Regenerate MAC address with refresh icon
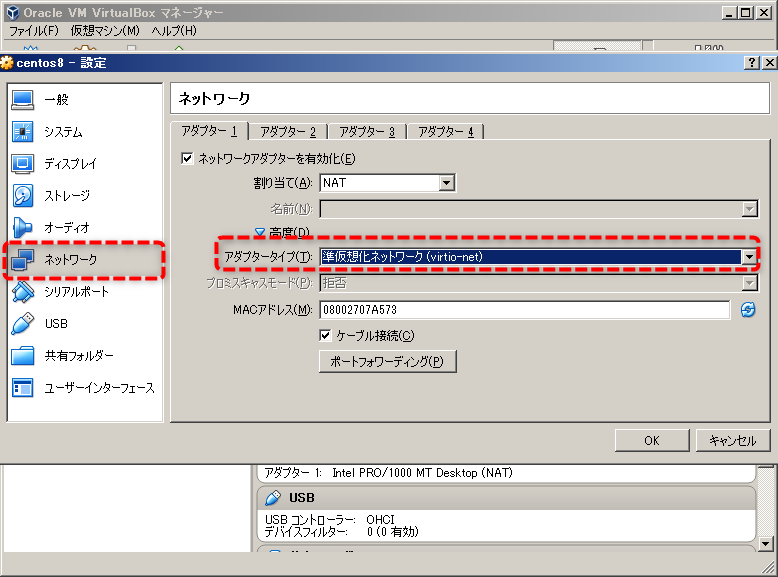This screenshot has width=778, height=577. point(748,310)
